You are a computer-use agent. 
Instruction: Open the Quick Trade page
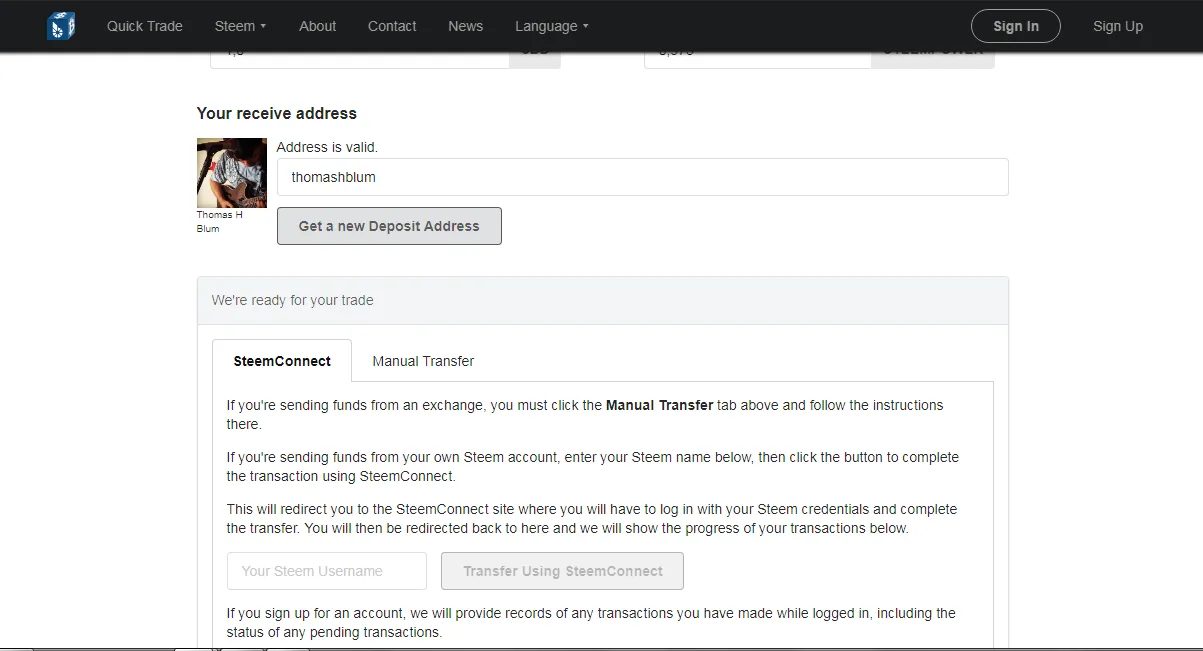tap(145, 26)
